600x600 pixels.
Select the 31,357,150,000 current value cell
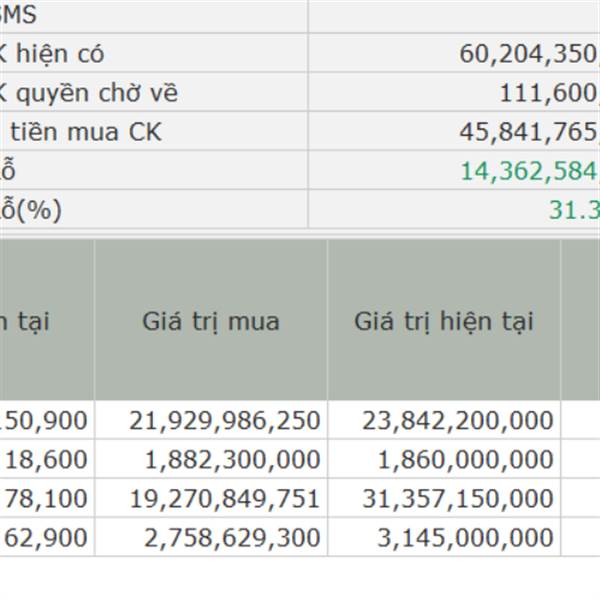444,498
